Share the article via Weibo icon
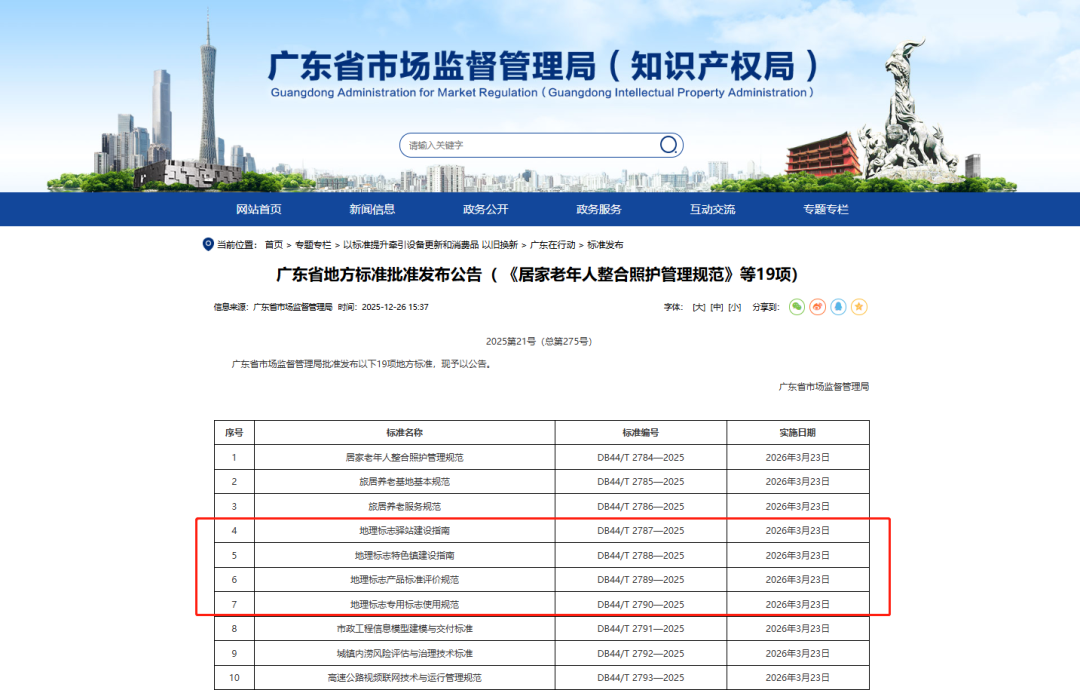 coord(817,307)
